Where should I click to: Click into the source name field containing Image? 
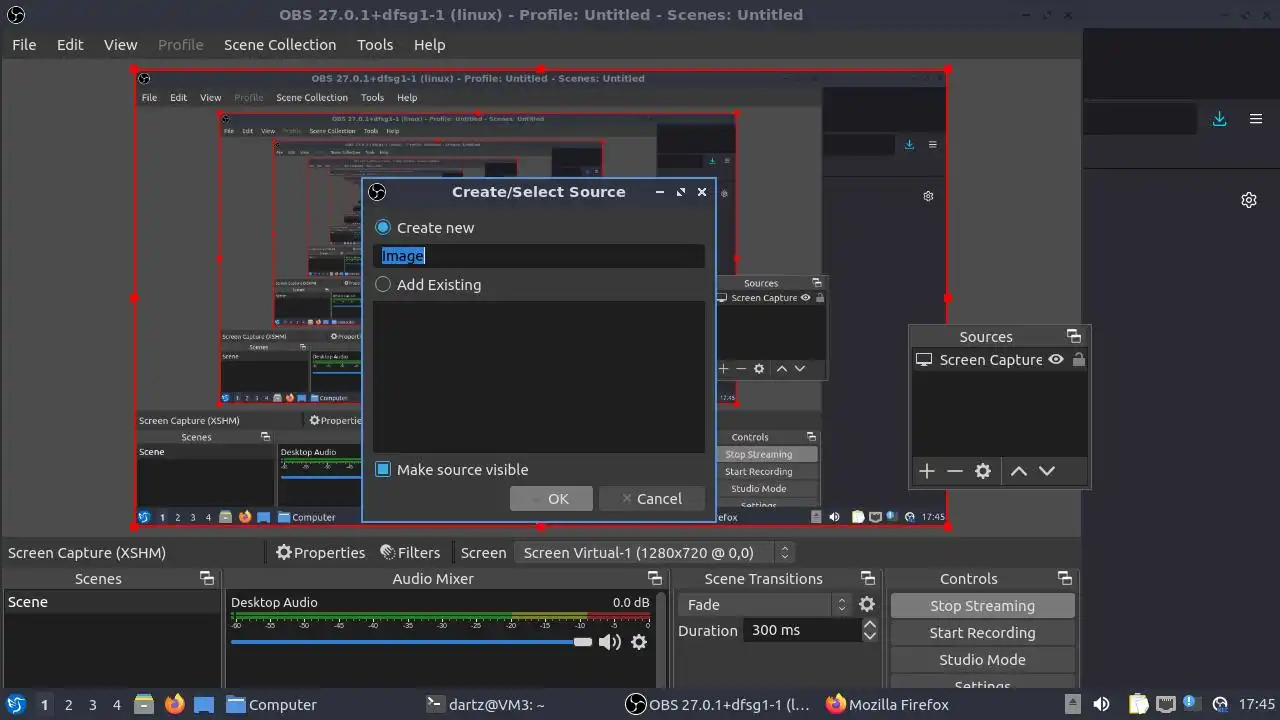pos(539,256)
